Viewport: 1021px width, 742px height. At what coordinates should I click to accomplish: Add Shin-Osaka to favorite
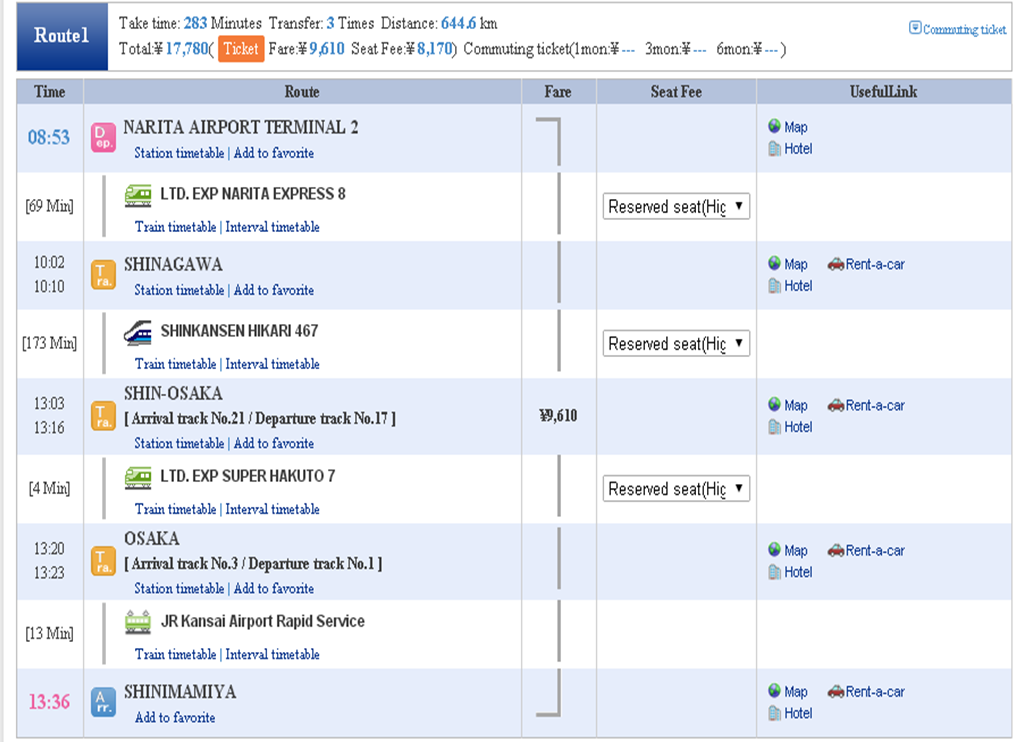(x=273, y=443)
